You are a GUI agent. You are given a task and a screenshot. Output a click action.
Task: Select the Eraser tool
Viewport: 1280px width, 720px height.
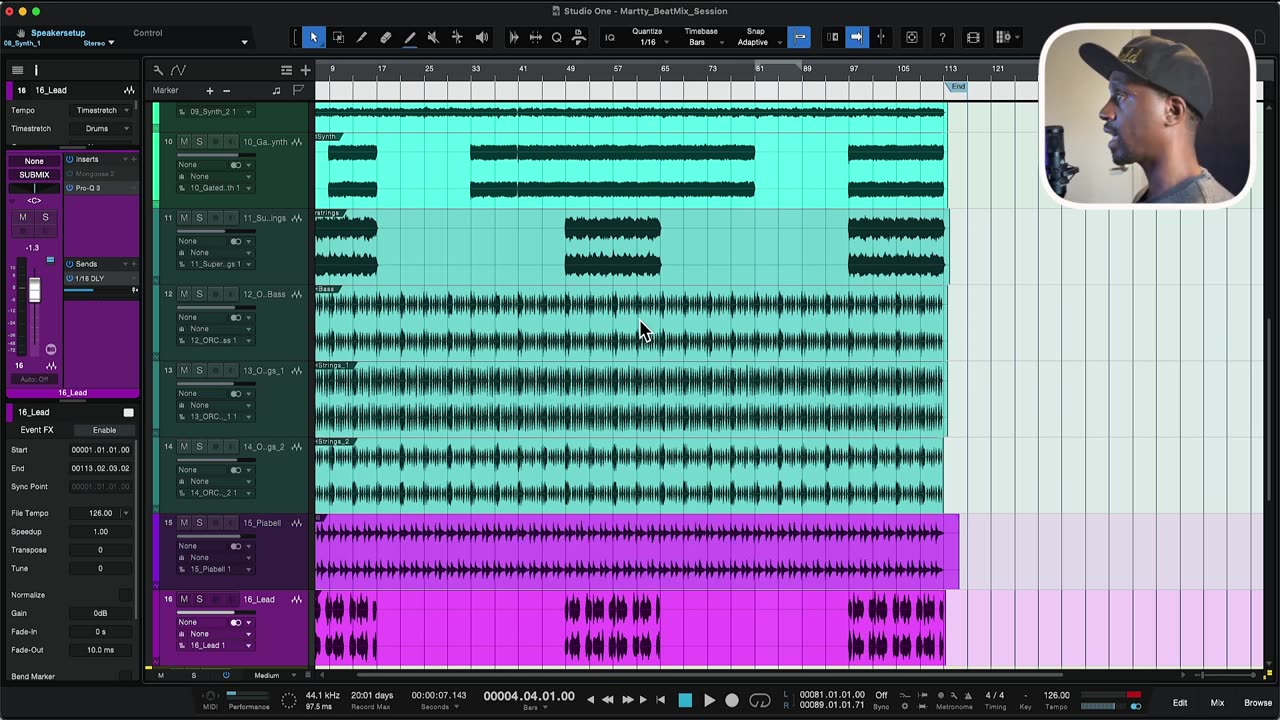pos(386,37)
